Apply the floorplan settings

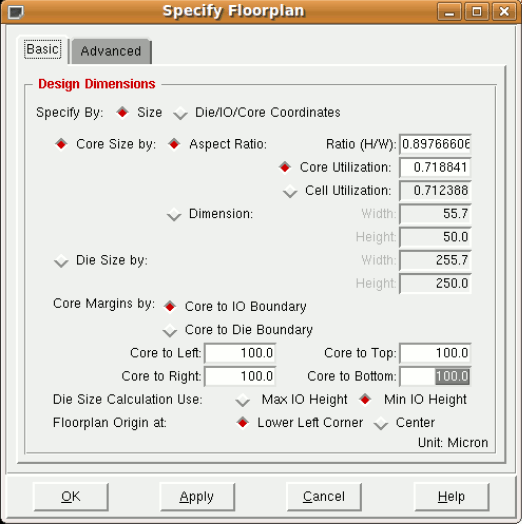click(197, 497)
